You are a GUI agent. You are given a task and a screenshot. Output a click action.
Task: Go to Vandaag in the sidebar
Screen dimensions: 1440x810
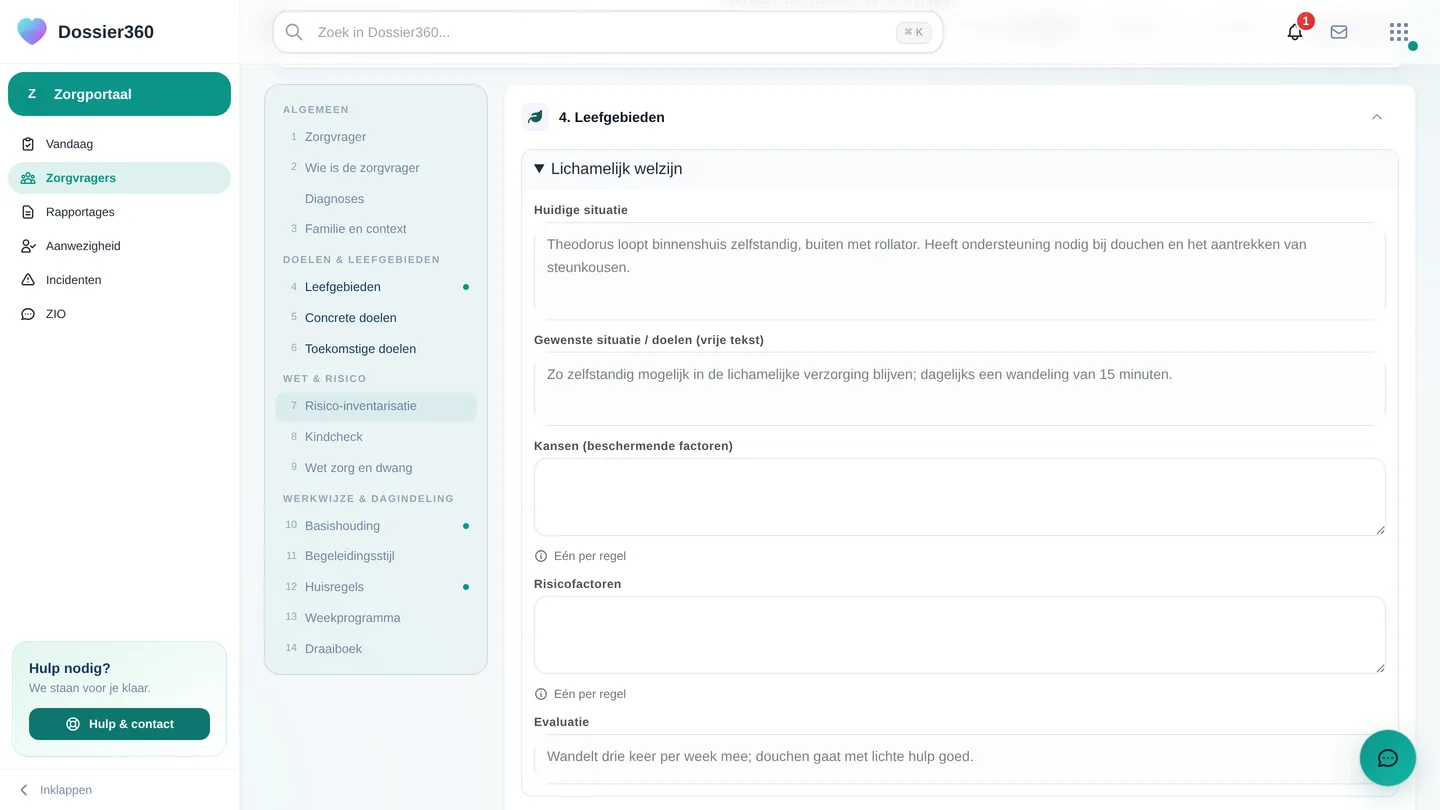(x=119, y=144)
